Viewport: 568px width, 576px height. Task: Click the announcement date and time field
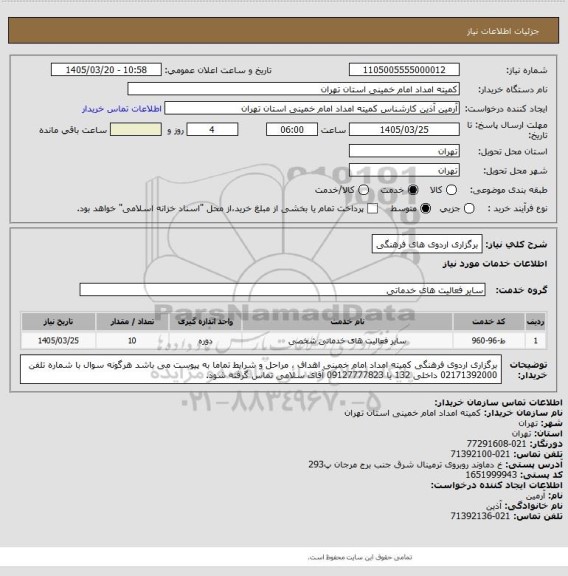(x=106, y=70)
